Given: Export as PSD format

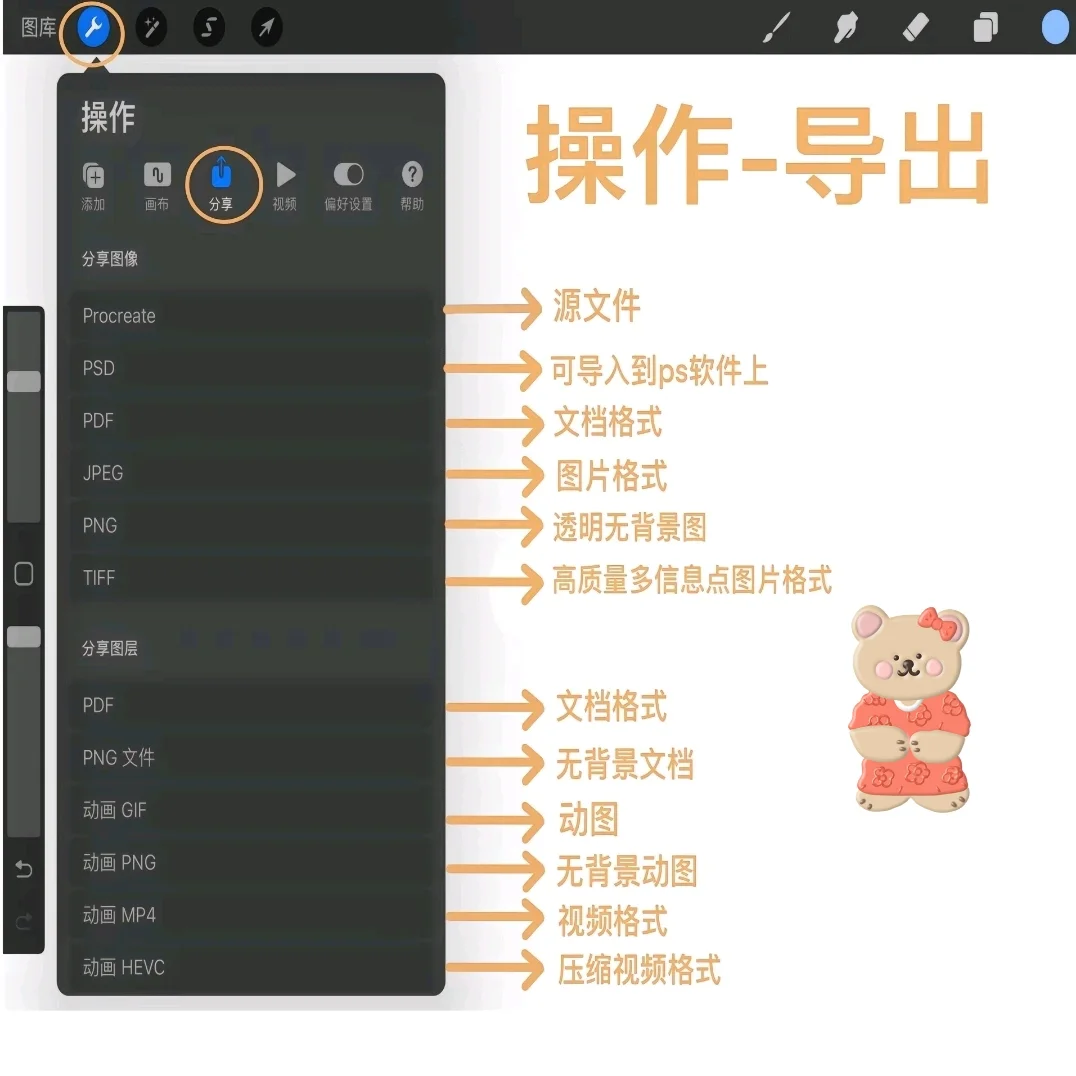Looking at the screenshot, I should [x=250, y=368].
